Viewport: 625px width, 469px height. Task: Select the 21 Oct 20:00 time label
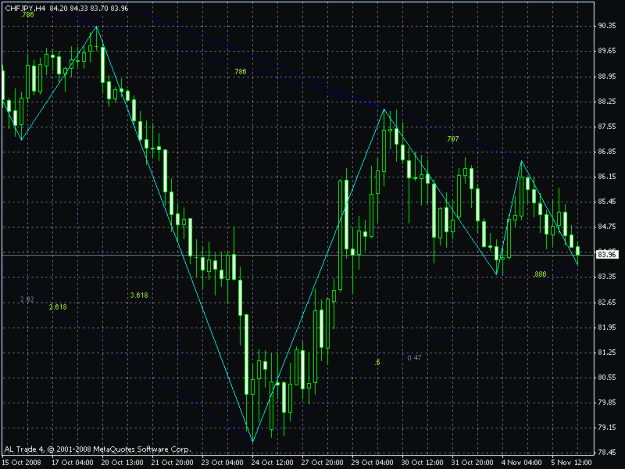pos(172,462)
